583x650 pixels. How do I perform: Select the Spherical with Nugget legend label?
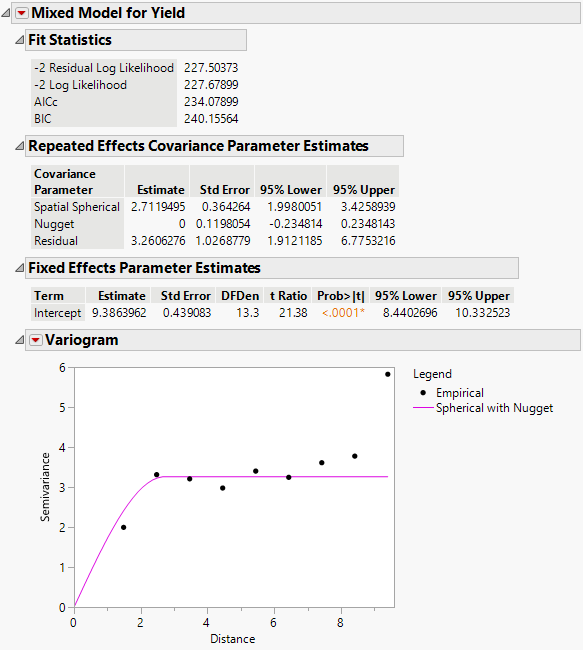494,408
